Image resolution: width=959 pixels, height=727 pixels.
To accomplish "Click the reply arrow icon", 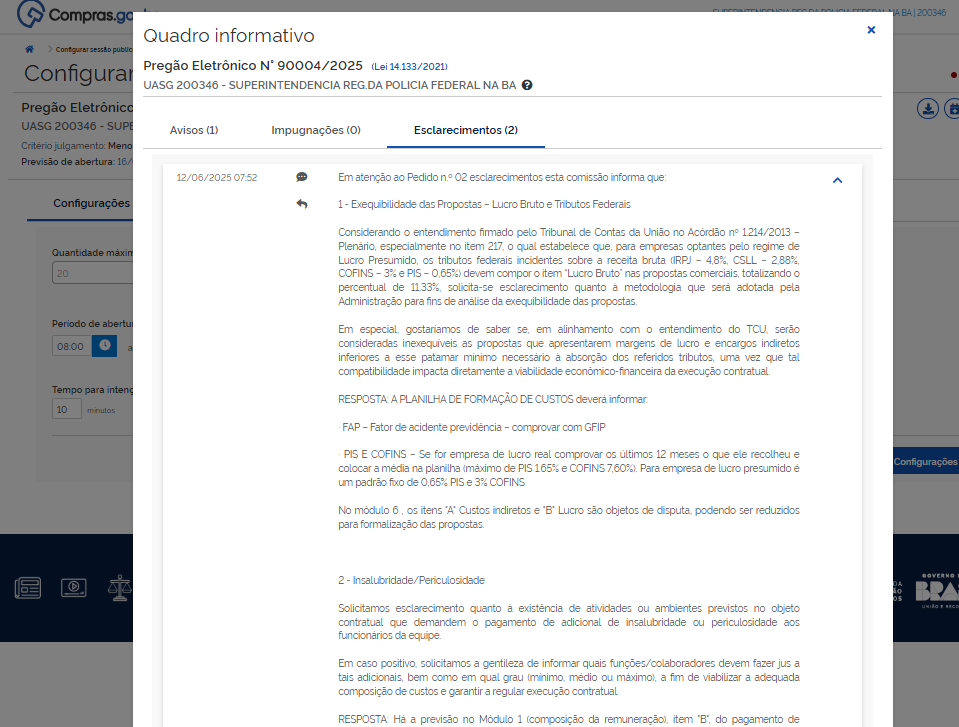I will [302, 204].
